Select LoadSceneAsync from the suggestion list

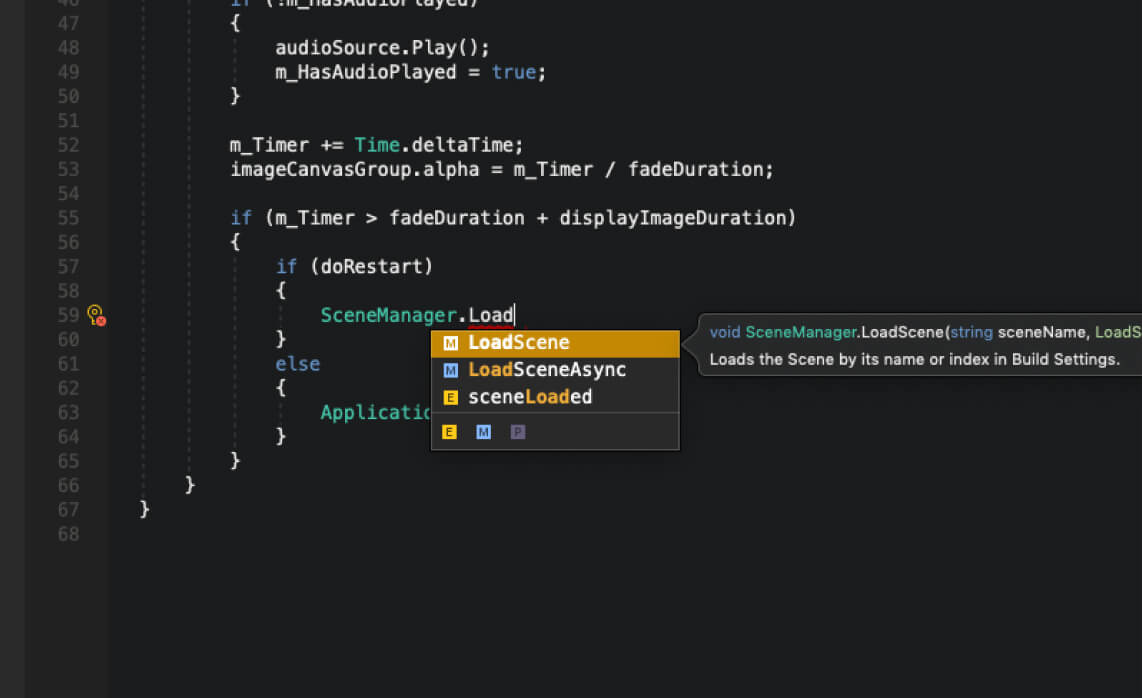(x=547, y=369)
